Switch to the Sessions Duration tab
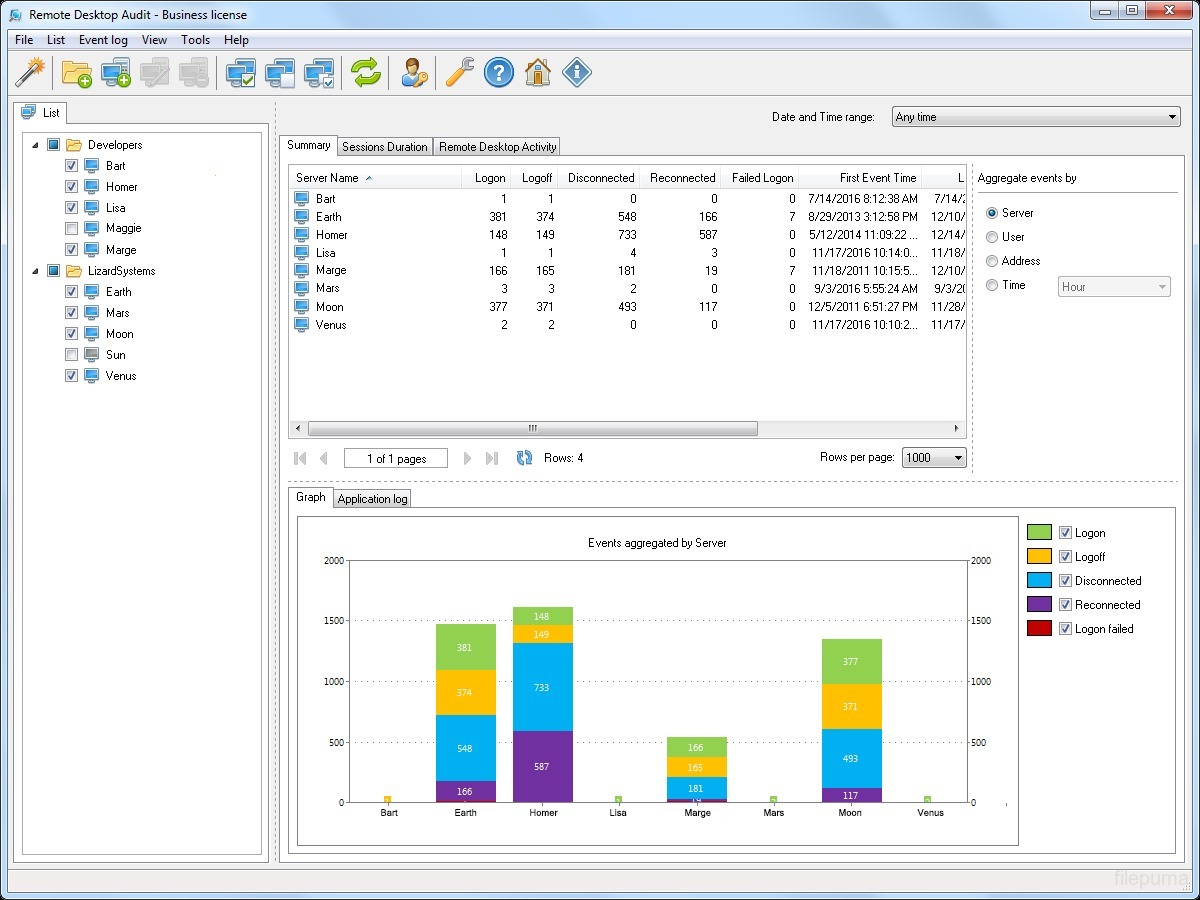1200x900 pixels. pyautogui.click(x=385, y=147)
